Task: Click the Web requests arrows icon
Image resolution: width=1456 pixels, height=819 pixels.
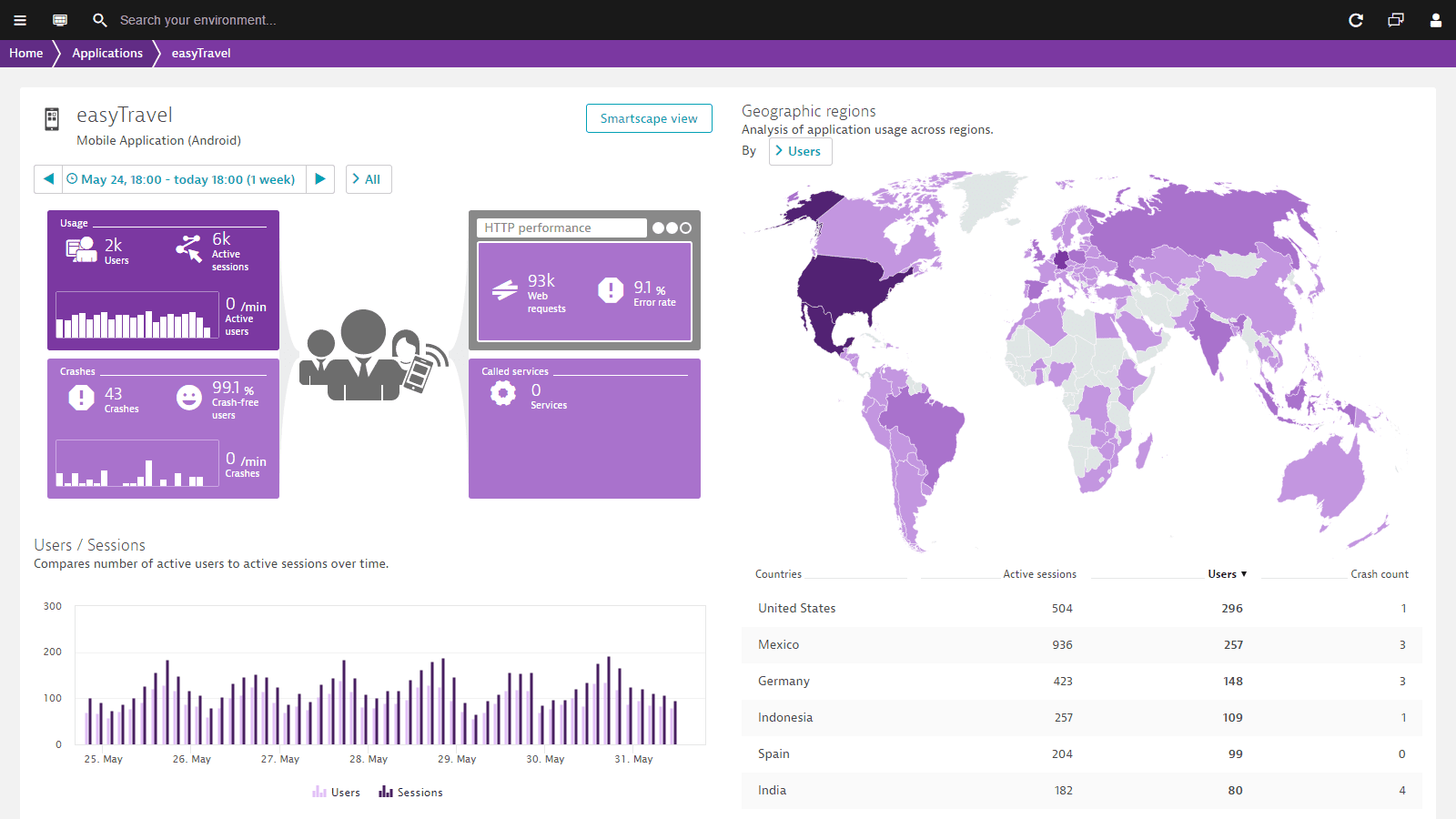Action: click(x=505, y=290)
